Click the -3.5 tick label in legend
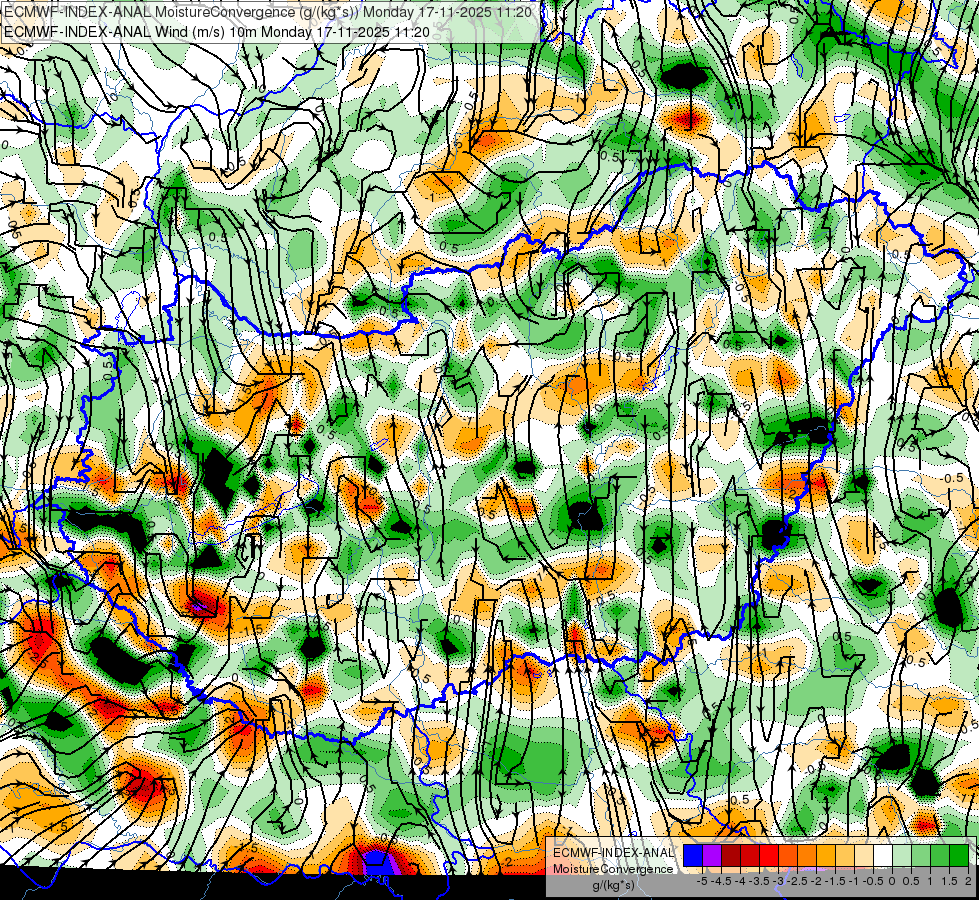Viewport: 979px width, 900px height. point(760,881)
